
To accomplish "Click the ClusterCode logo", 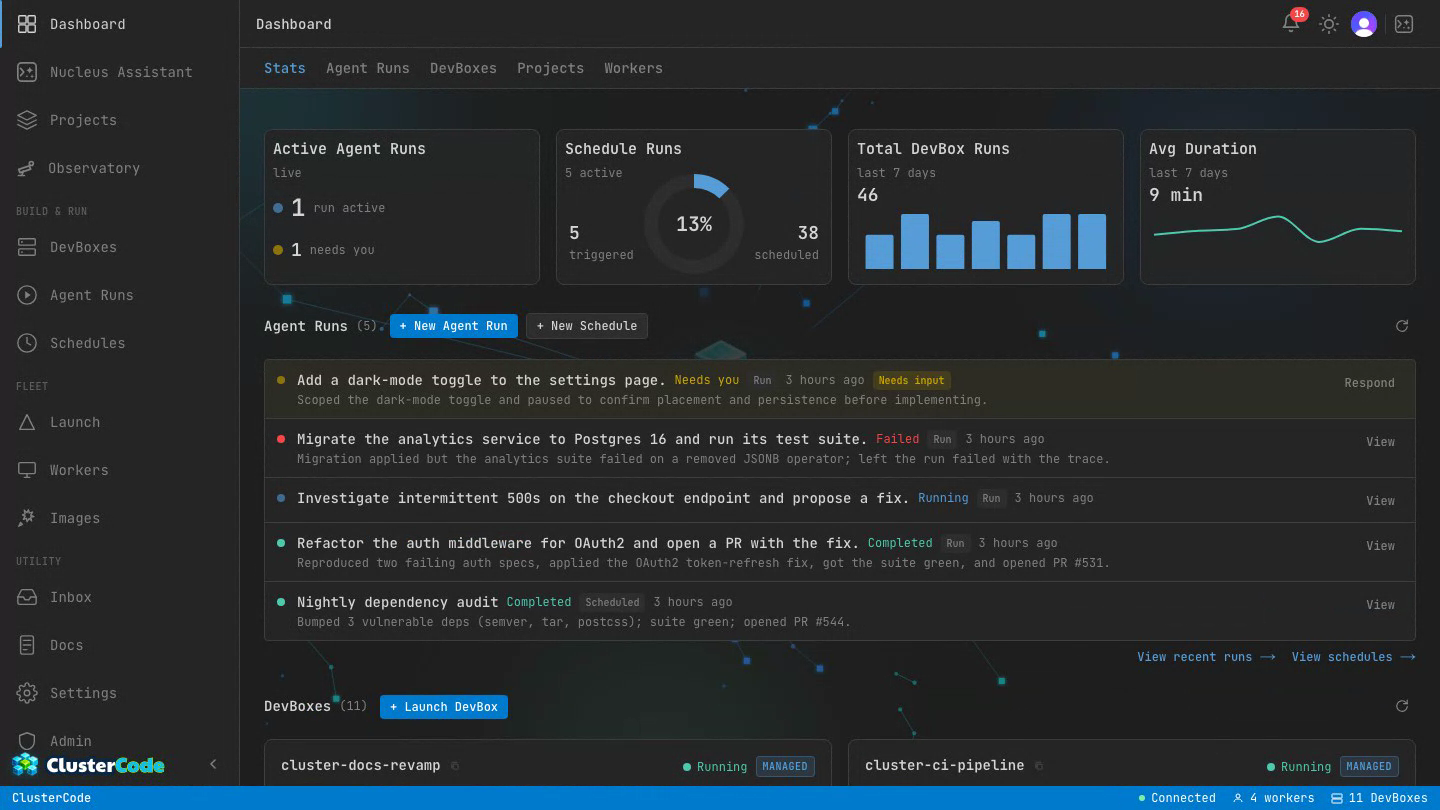I will pos(88,765).
